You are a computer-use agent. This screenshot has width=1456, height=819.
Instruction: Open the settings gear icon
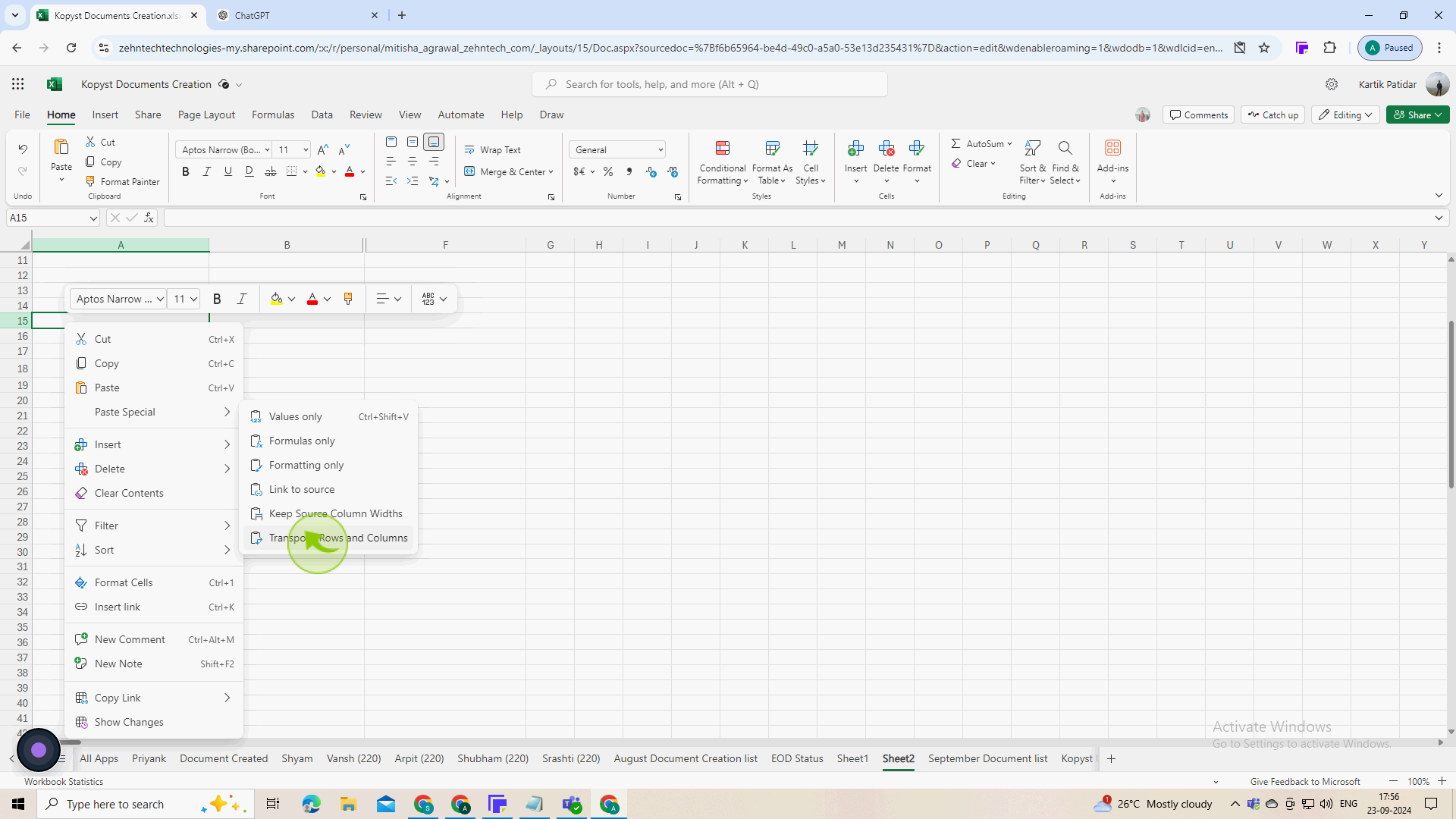pyautogui.click(x=1332, y=84)
